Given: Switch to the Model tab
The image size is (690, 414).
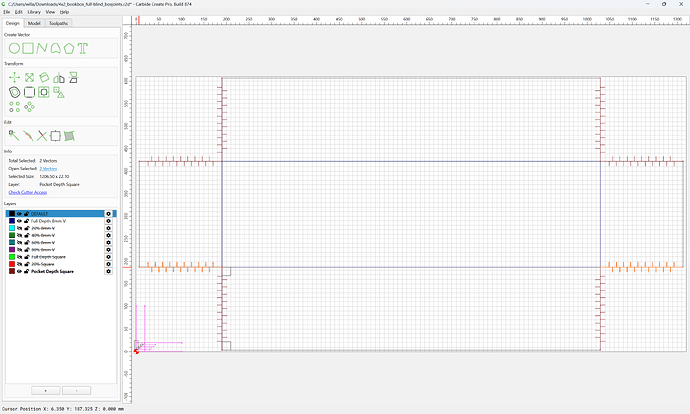Looking at the screenshot, I should tap(34, 23).
